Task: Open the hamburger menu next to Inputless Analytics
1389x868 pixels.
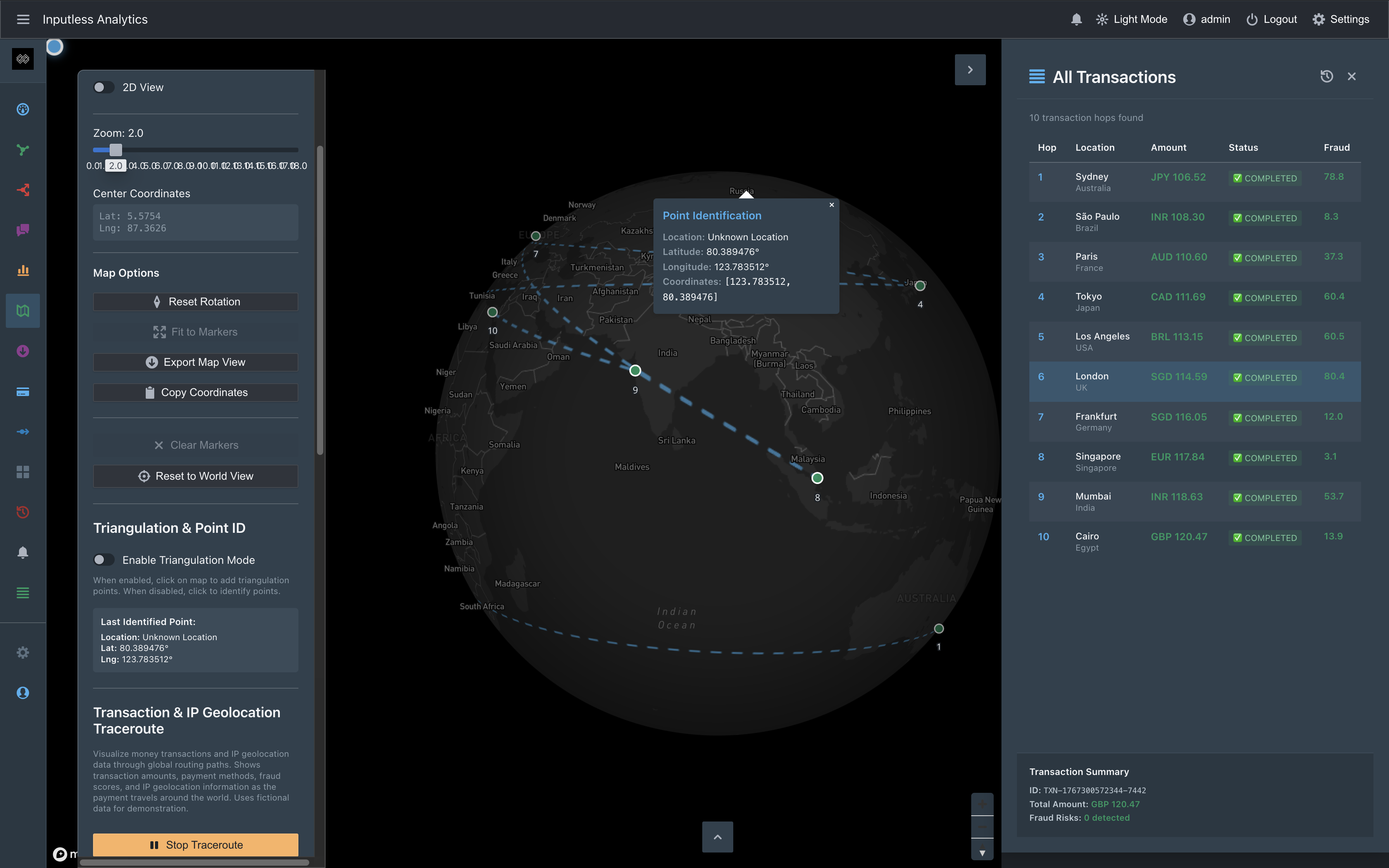Action: (23, 19)
